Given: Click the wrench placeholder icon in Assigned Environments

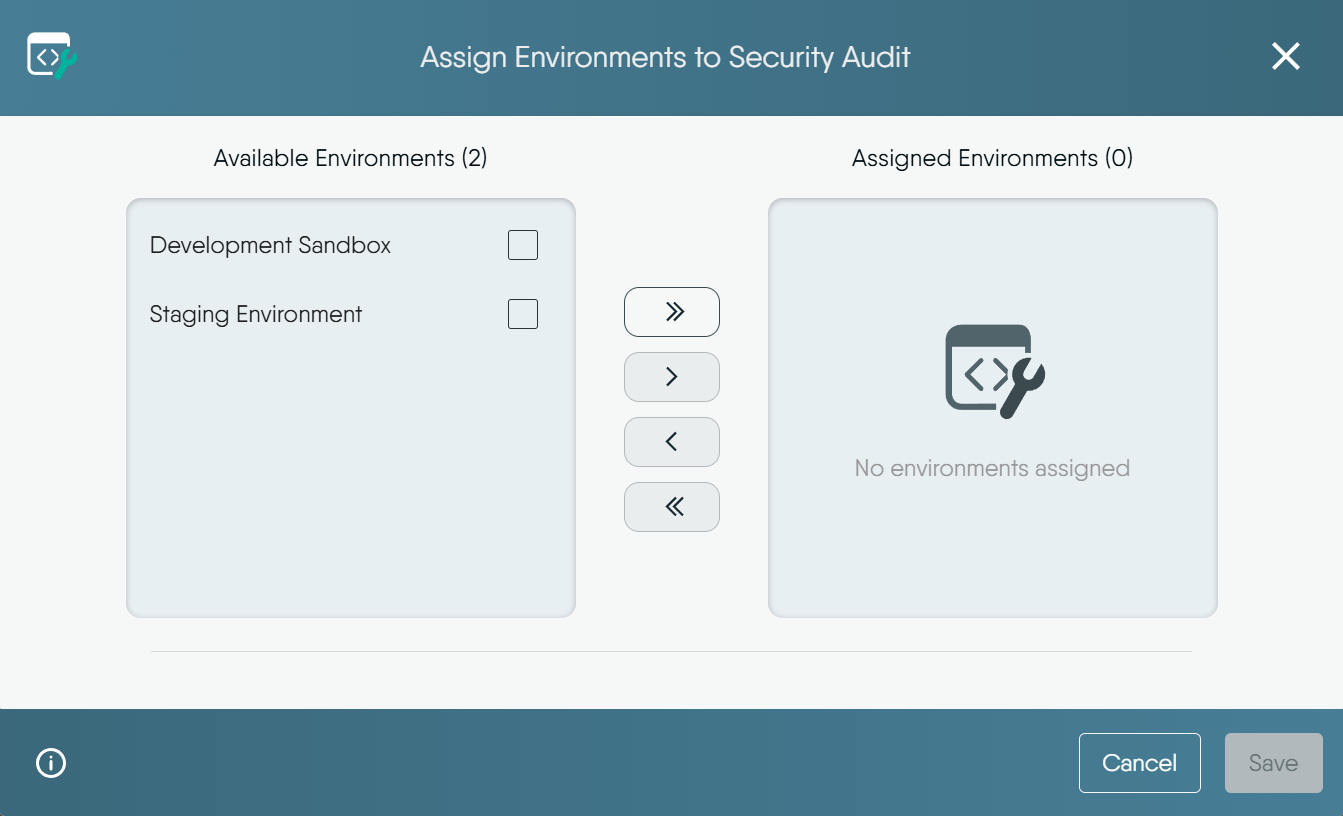Looking at the screenshot, I should point(992,371).
